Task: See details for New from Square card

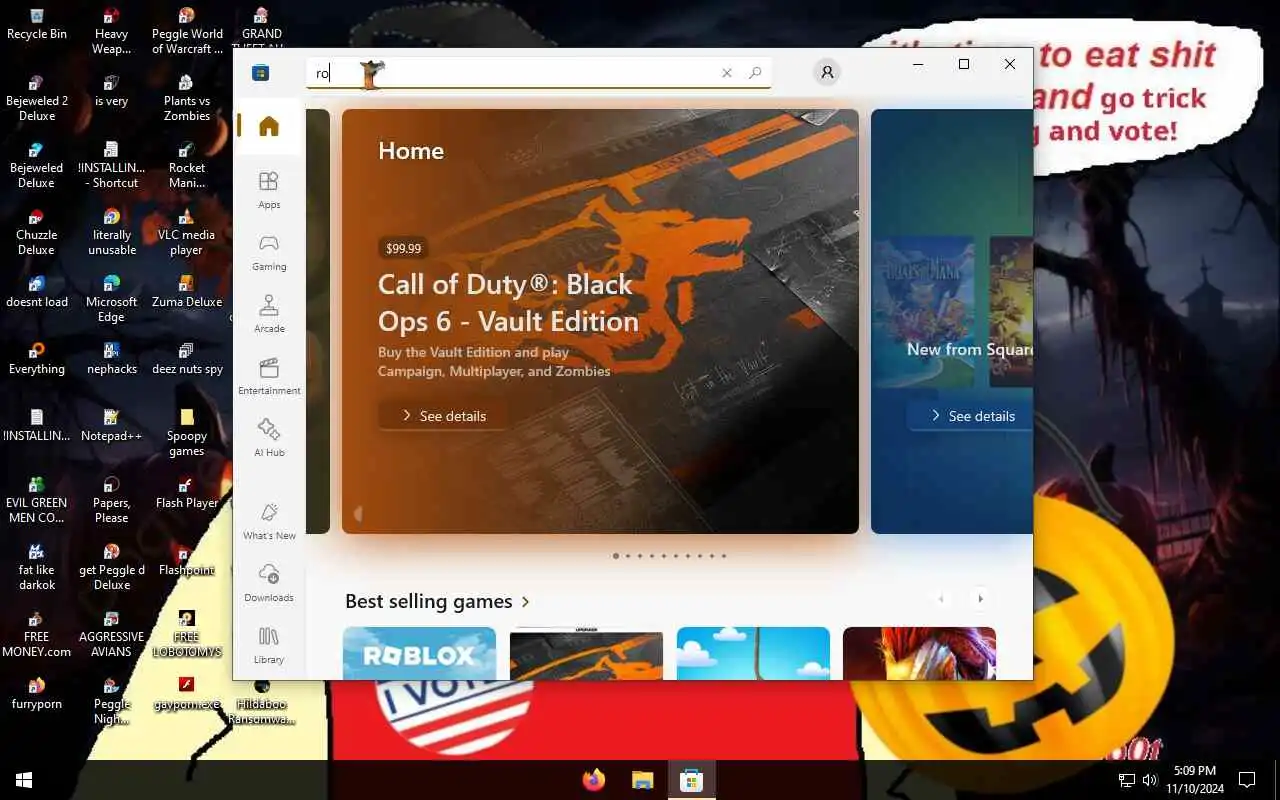Action: coord(970,416)
